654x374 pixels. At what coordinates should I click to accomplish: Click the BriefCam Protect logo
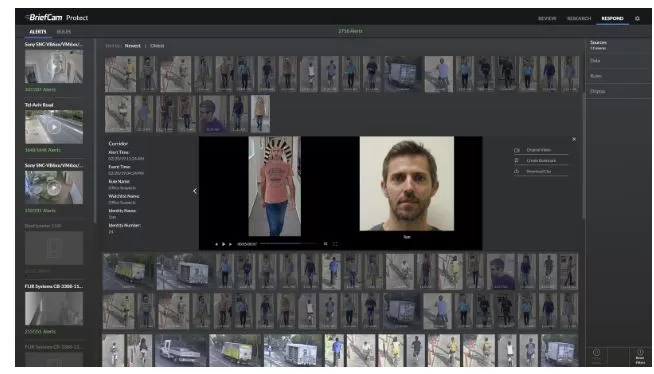point(56,18)
